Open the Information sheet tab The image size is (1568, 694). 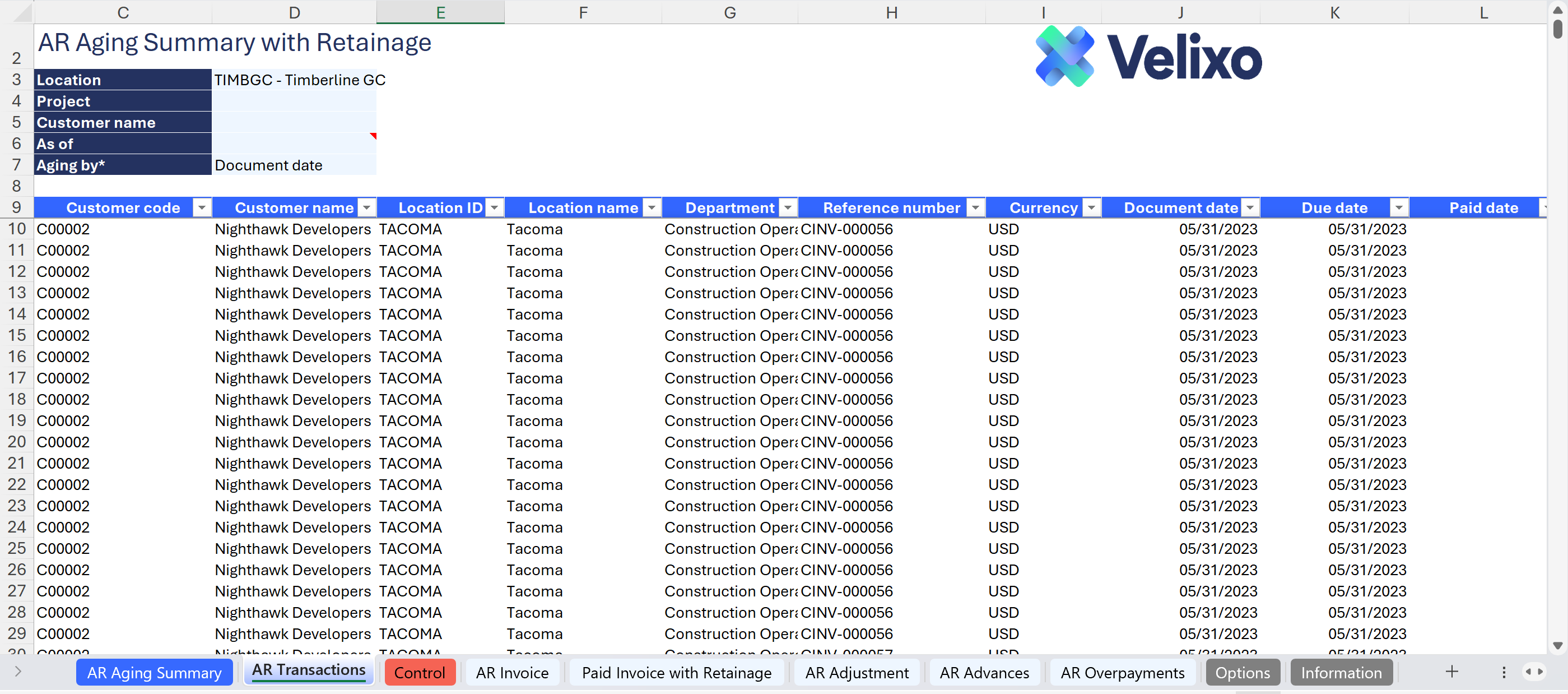pos(1341,672)
